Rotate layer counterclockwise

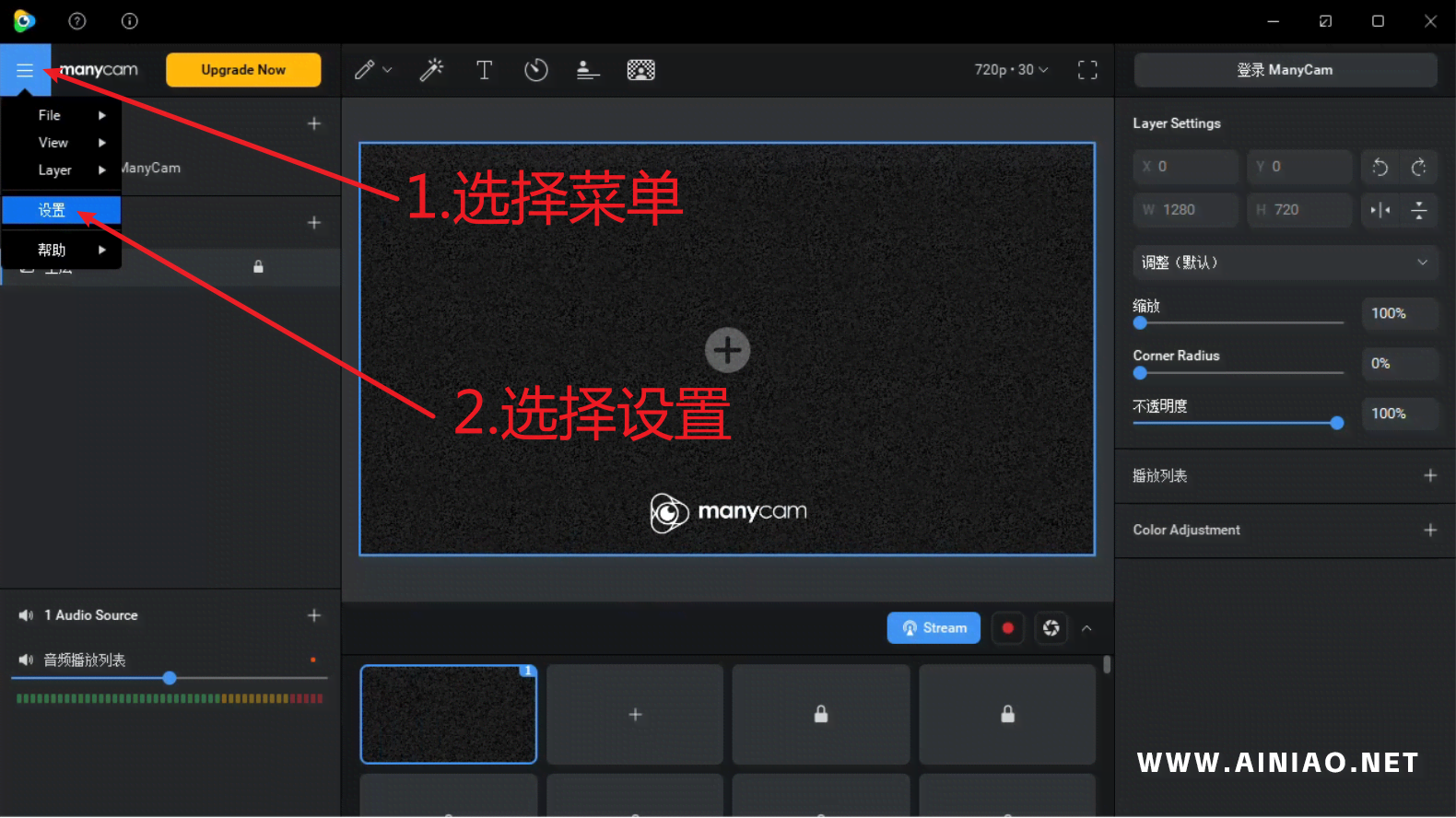click(1380, 167)
